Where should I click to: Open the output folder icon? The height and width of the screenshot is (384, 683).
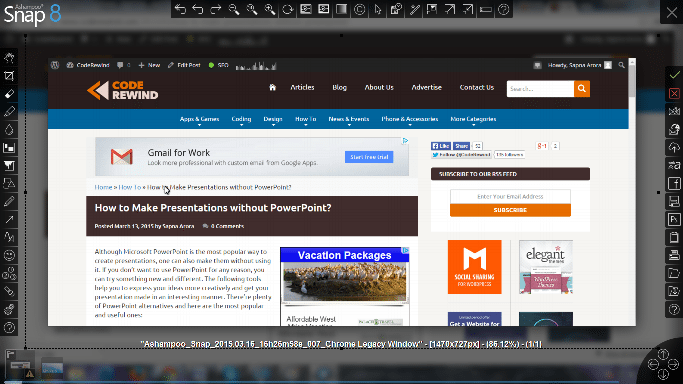pyautogui.click(x=674, y=273)
